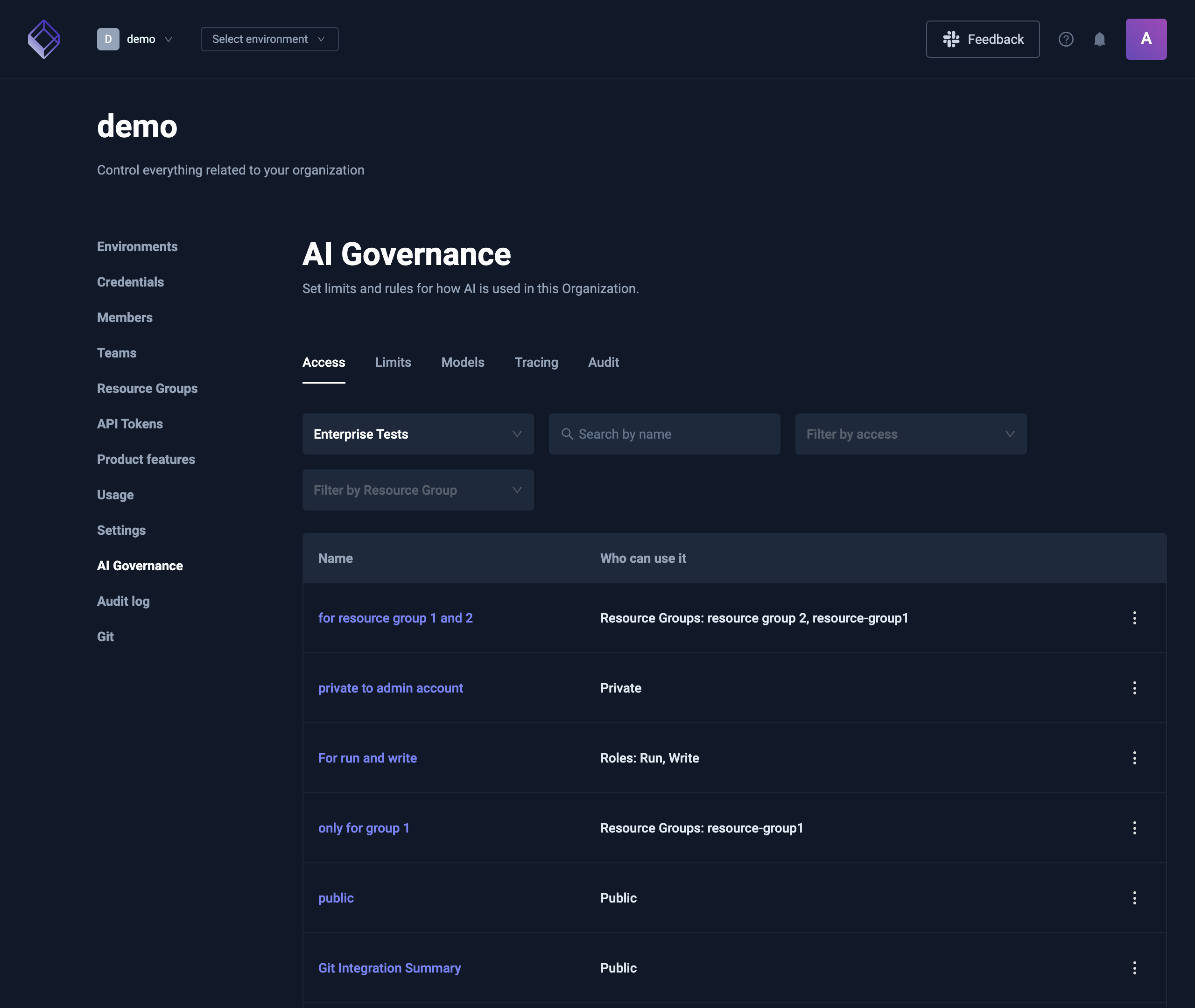Open the Filter by access dropdown

(x=910, y=434)
